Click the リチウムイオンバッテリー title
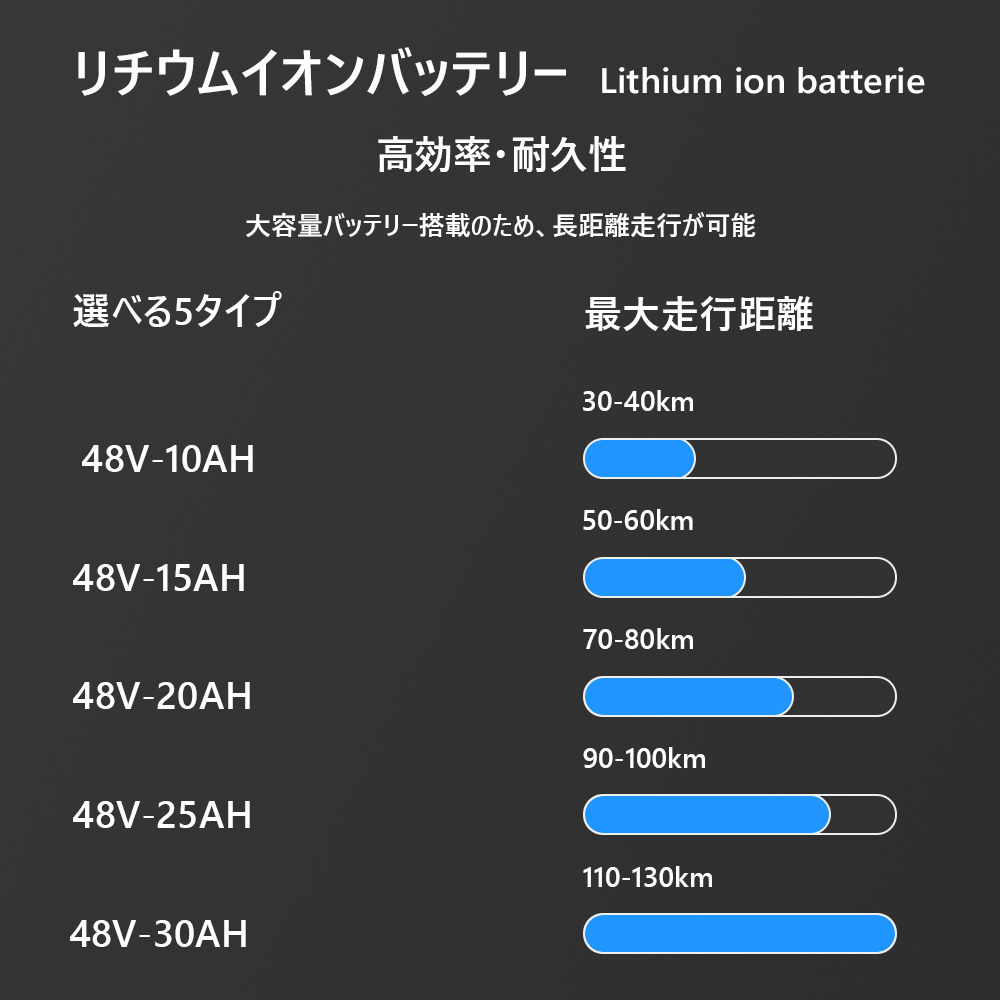Screen dimensions: 1000x1000 click(x=320, y=74)
